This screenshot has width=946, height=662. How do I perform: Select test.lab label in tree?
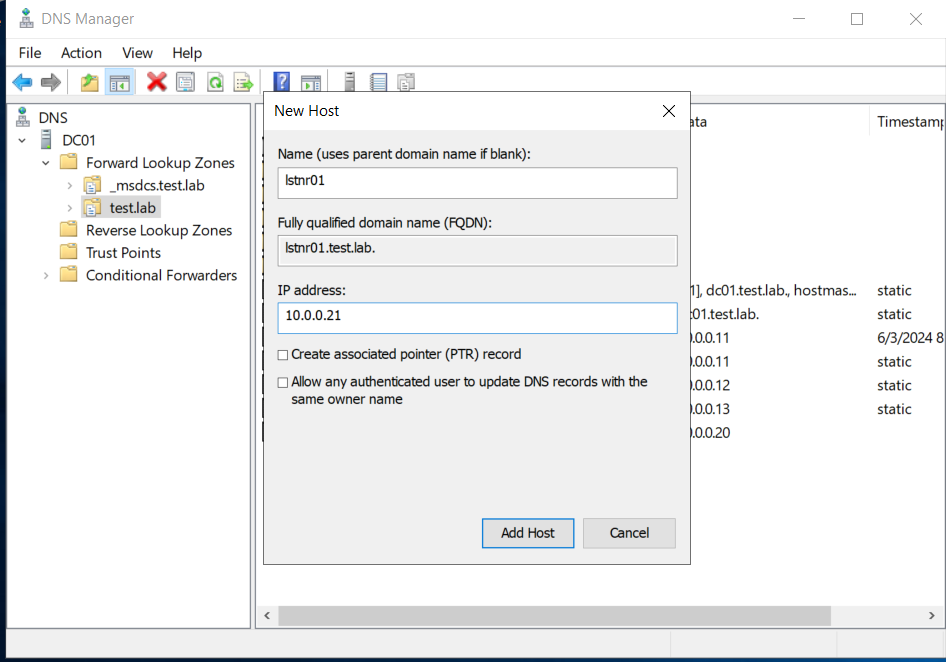(x=133, y=208)
